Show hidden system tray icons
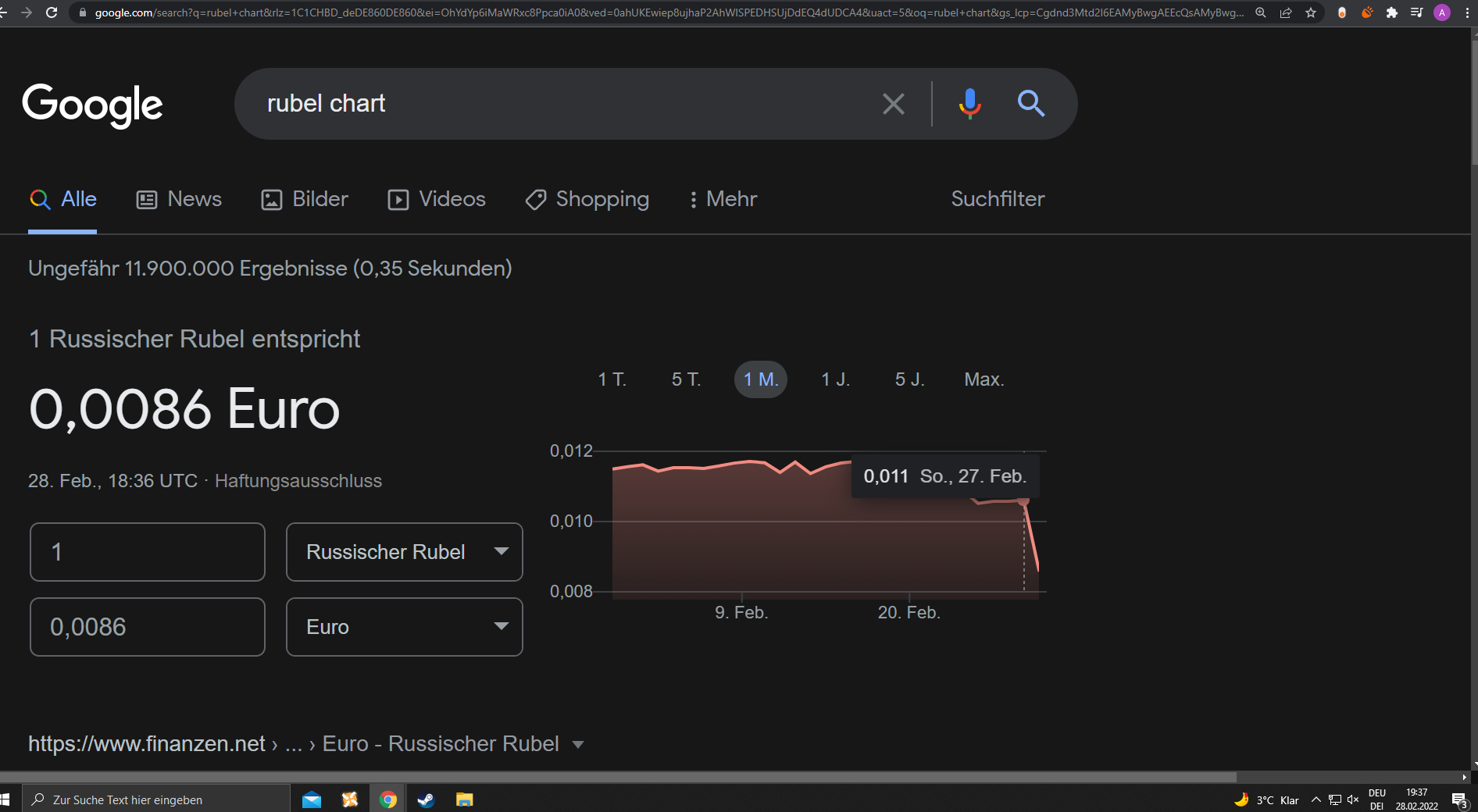The height and width of the screenshot is (812, 1478). coord(1316,800)
